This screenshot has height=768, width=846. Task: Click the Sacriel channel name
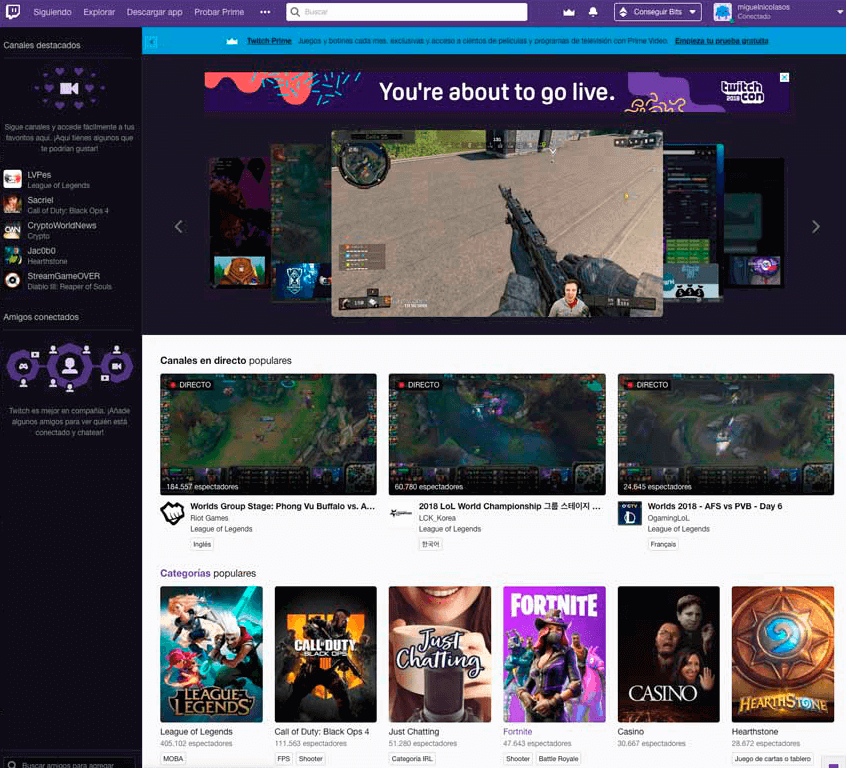click(x=40, y=200)
